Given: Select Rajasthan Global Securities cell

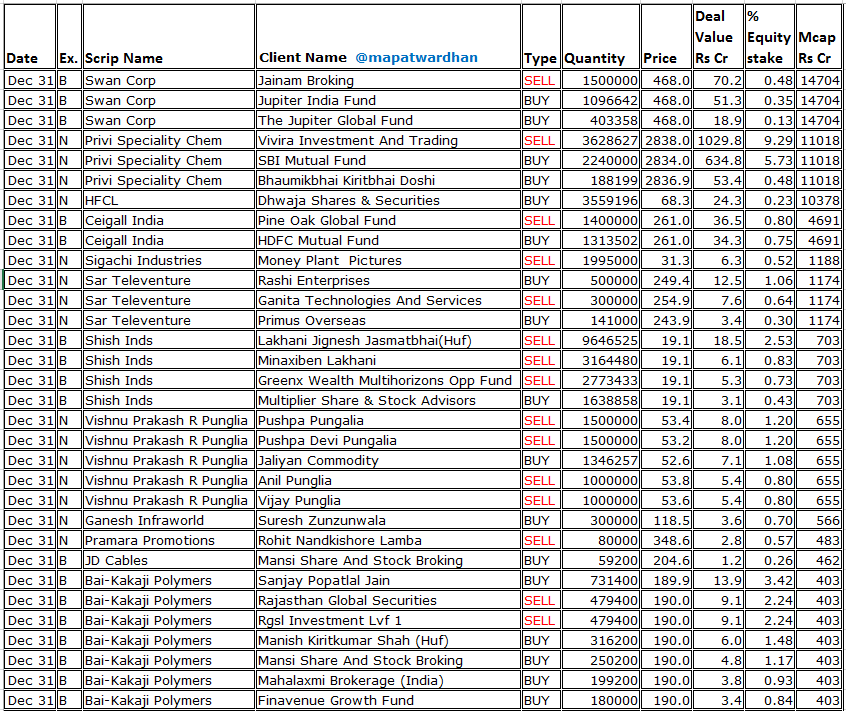Looking at the screenshot, I should (388, 600).
